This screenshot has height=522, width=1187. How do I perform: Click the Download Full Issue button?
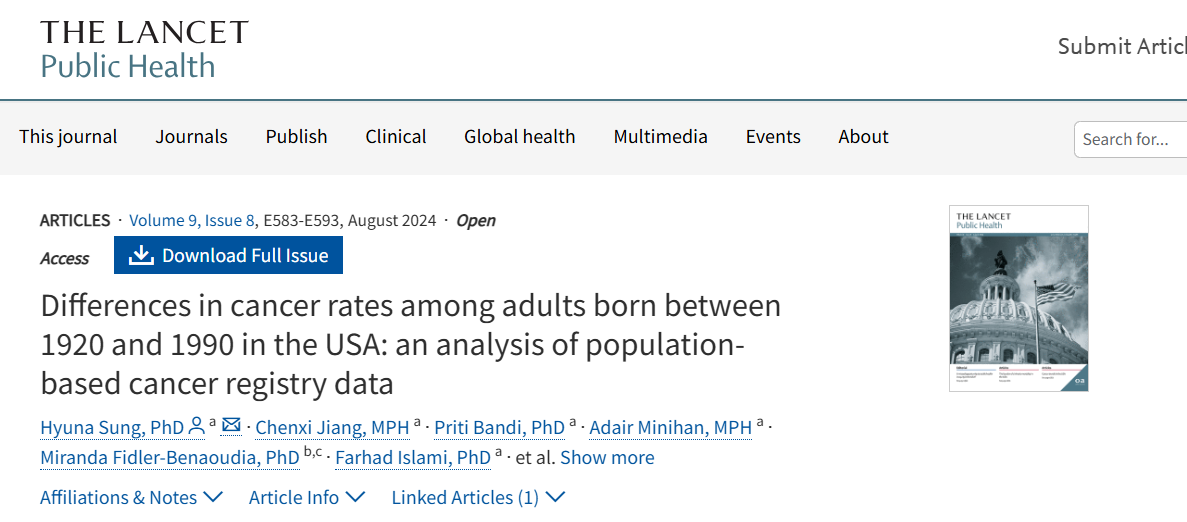point(228,256)
